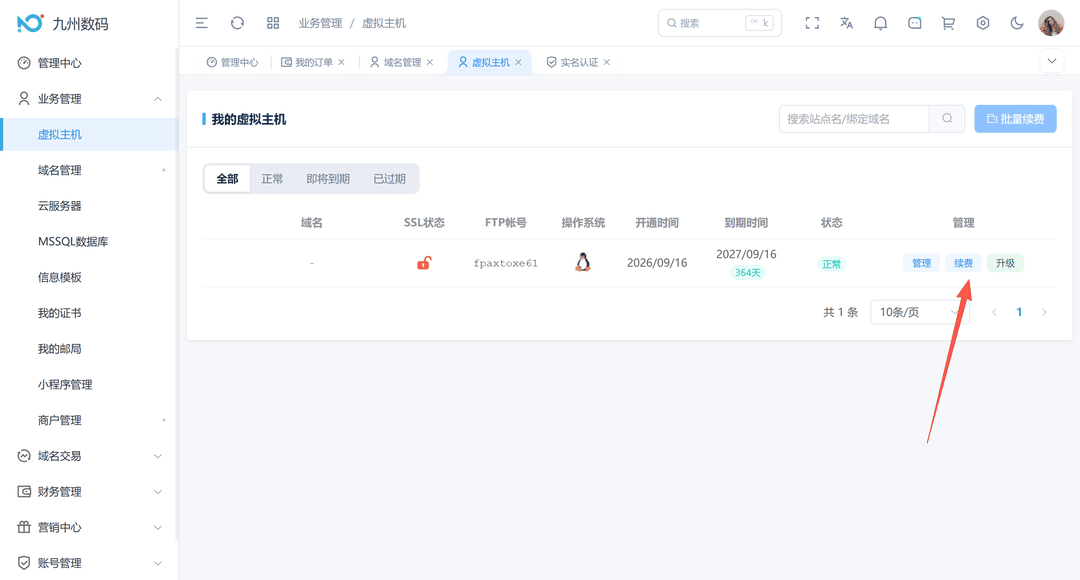
Task: Open messages chat icon
Action: point(914,23)
